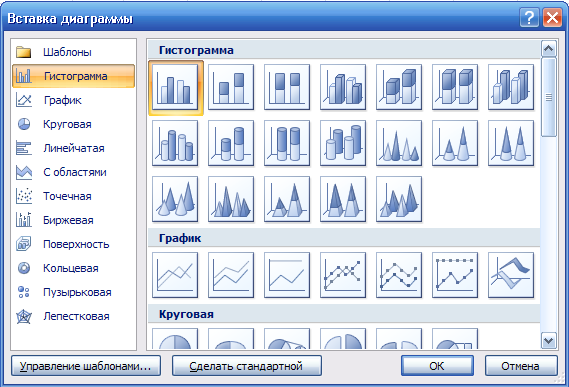Select the clustered cylinder chart icon

(175, 143)
